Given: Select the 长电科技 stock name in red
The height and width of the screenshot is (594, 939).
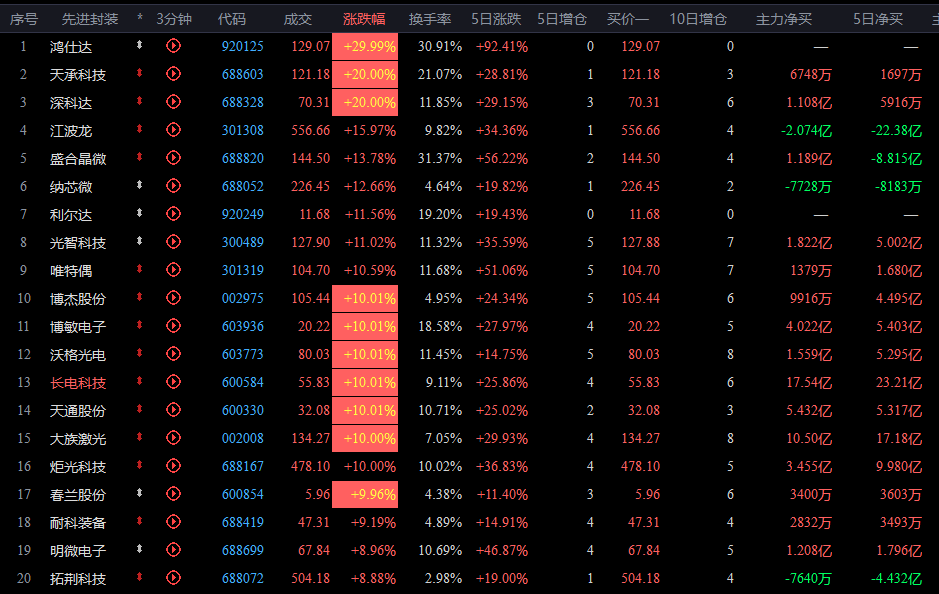Looking at the screenshot, I should click(x=78, y=383).
